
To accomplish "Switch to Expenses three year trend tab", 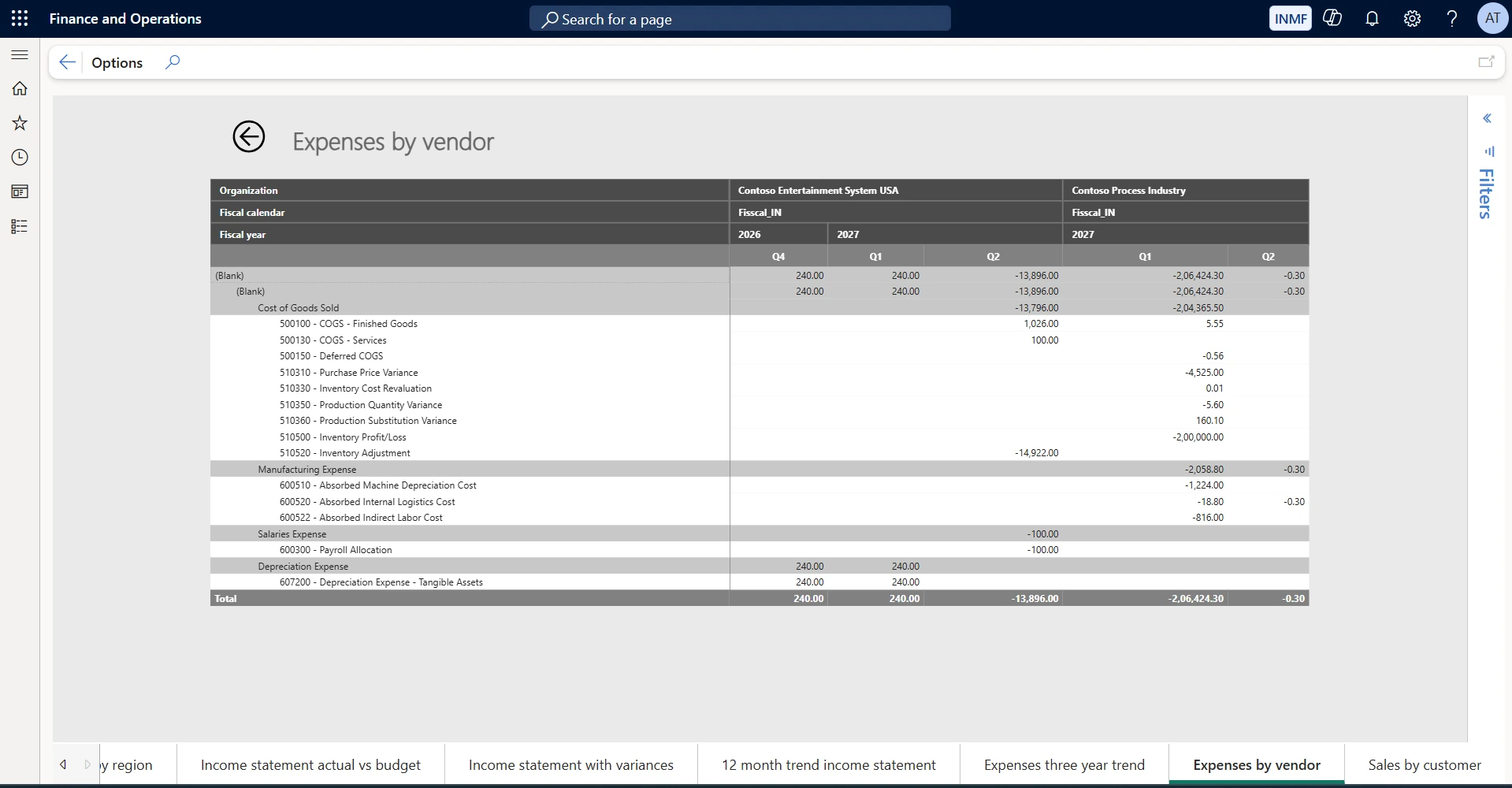I will coord(1064,764).
